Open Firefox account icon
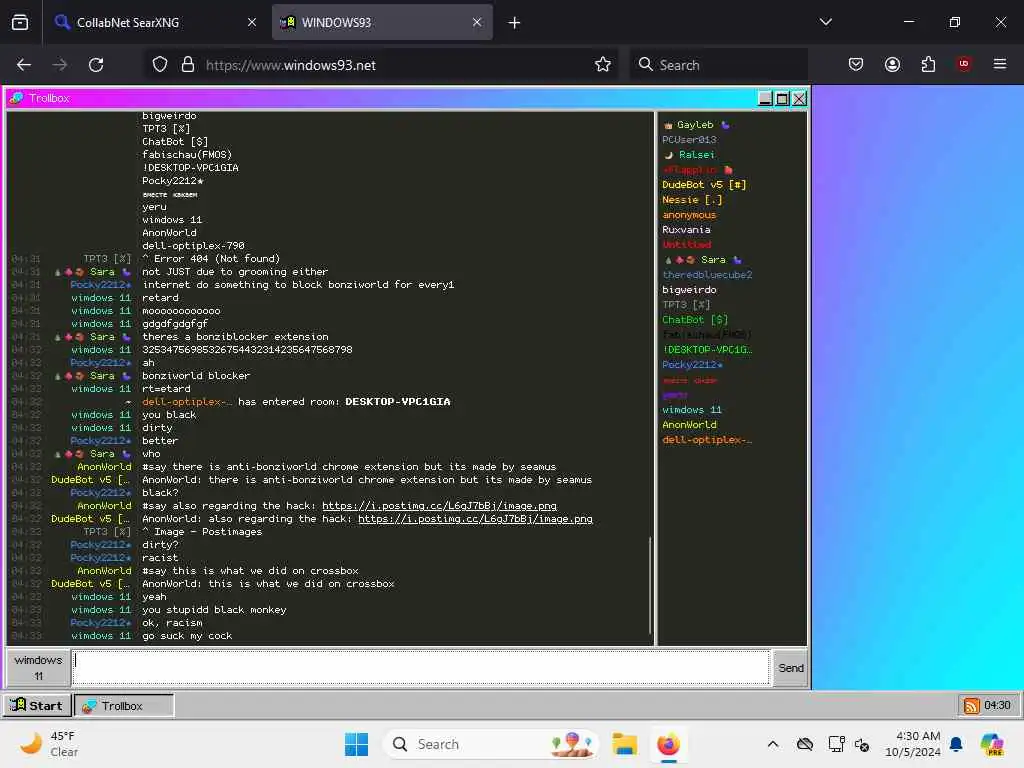 pos(892,65)
